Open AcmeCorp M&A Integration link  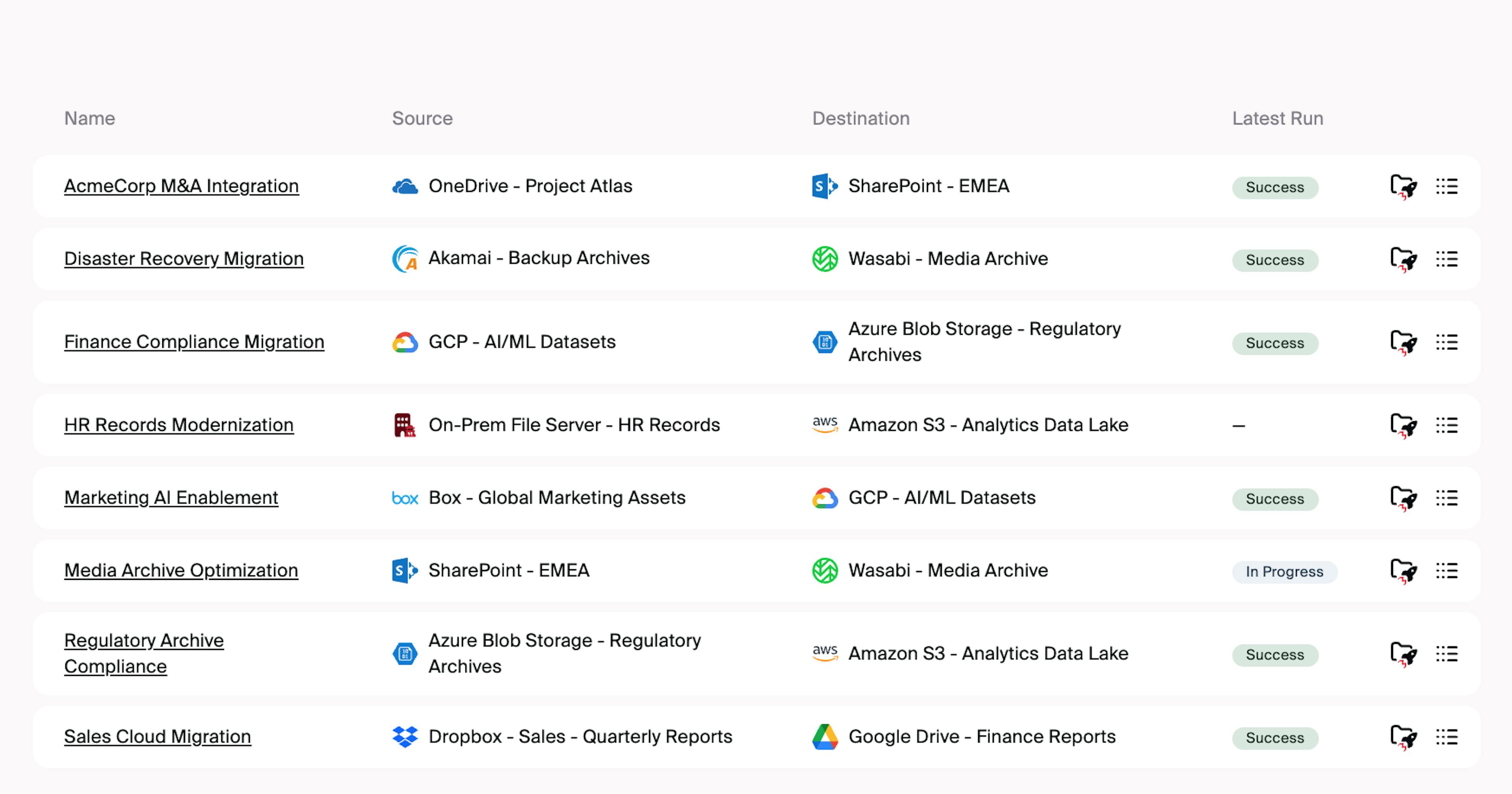(181, 186)
